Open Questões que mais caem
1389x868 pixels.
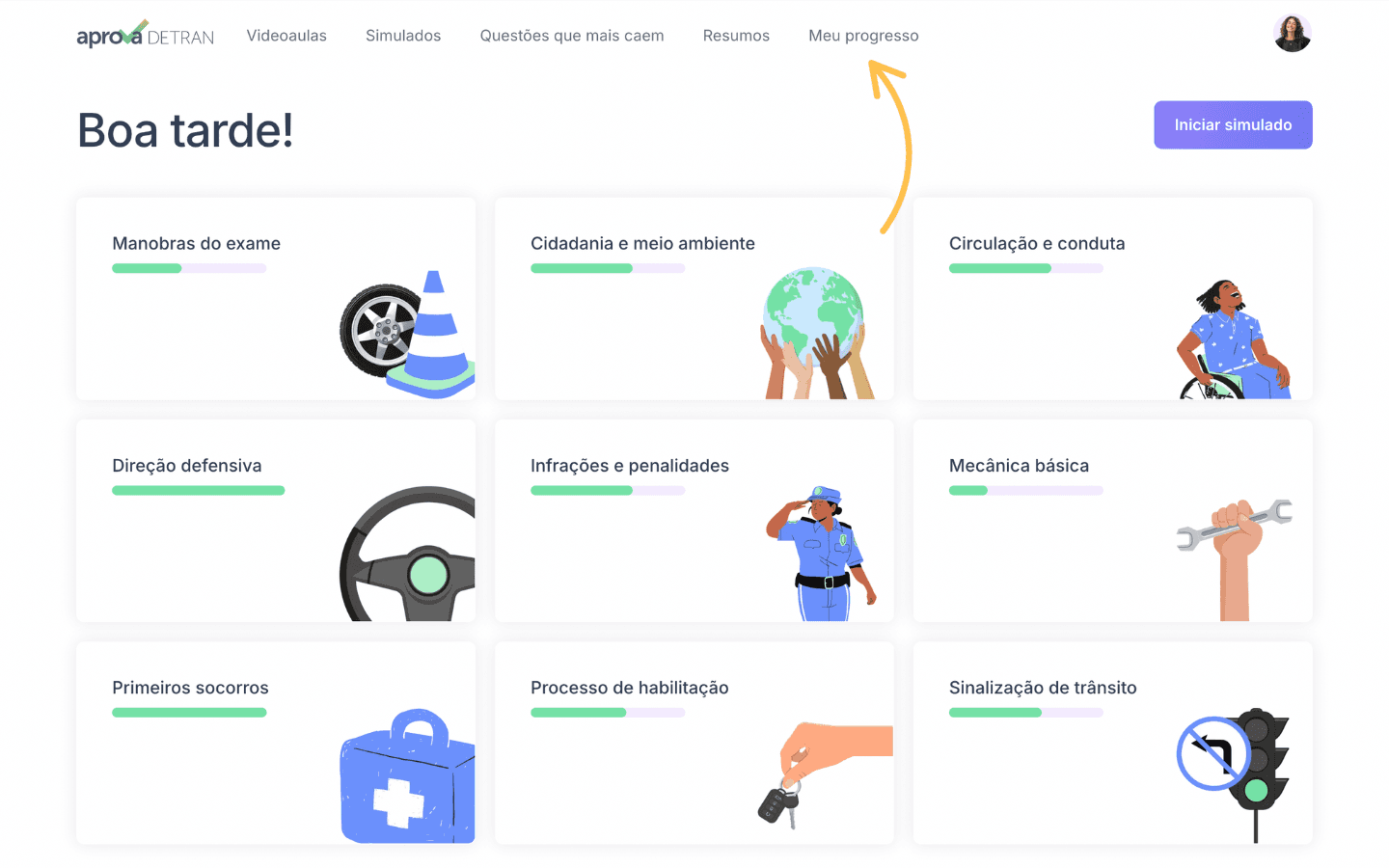[x=572, y=36]
